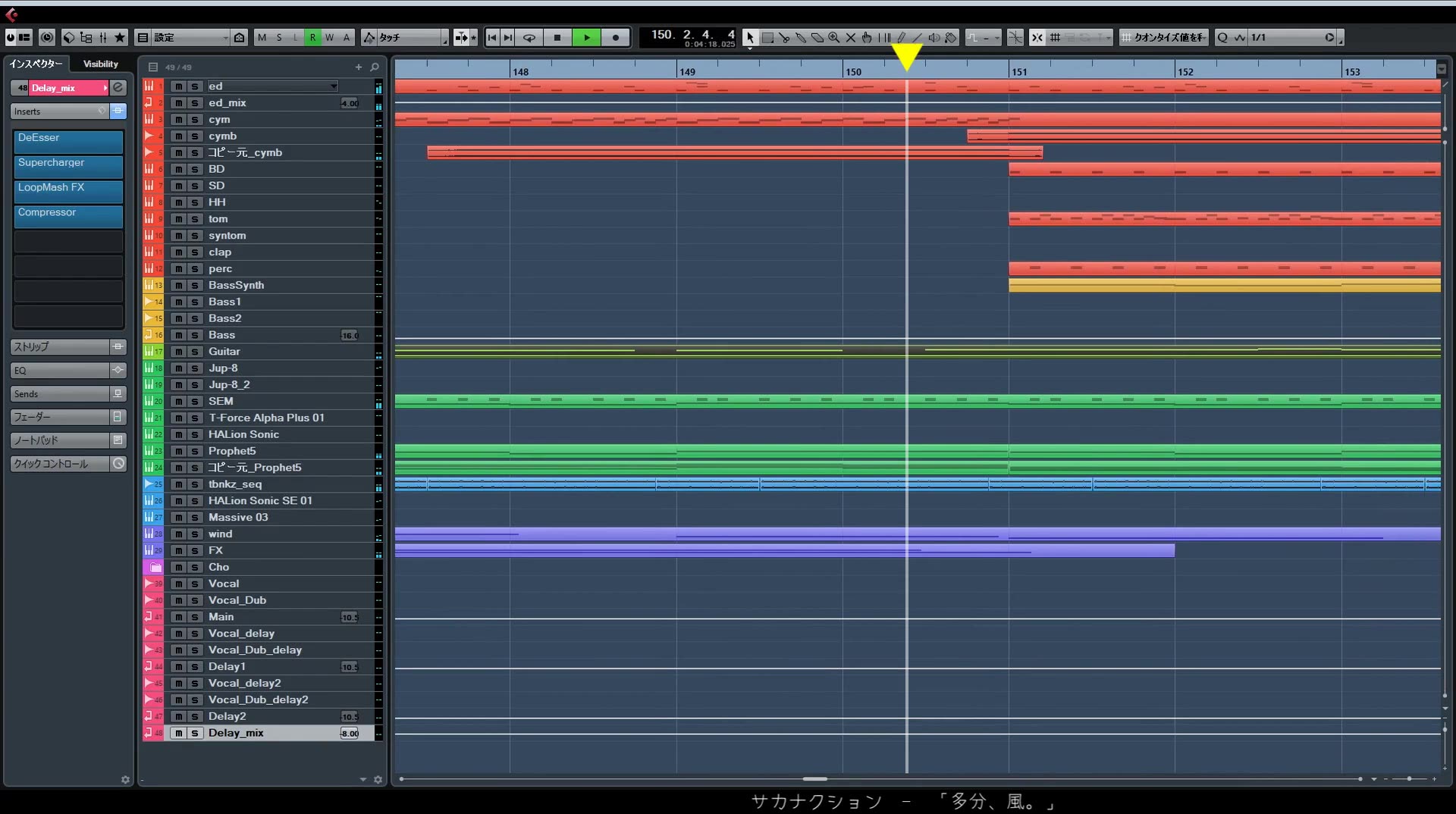This screenshot has height=814, width=1456.
Task: Select the Glue tool
Action: 801,37
